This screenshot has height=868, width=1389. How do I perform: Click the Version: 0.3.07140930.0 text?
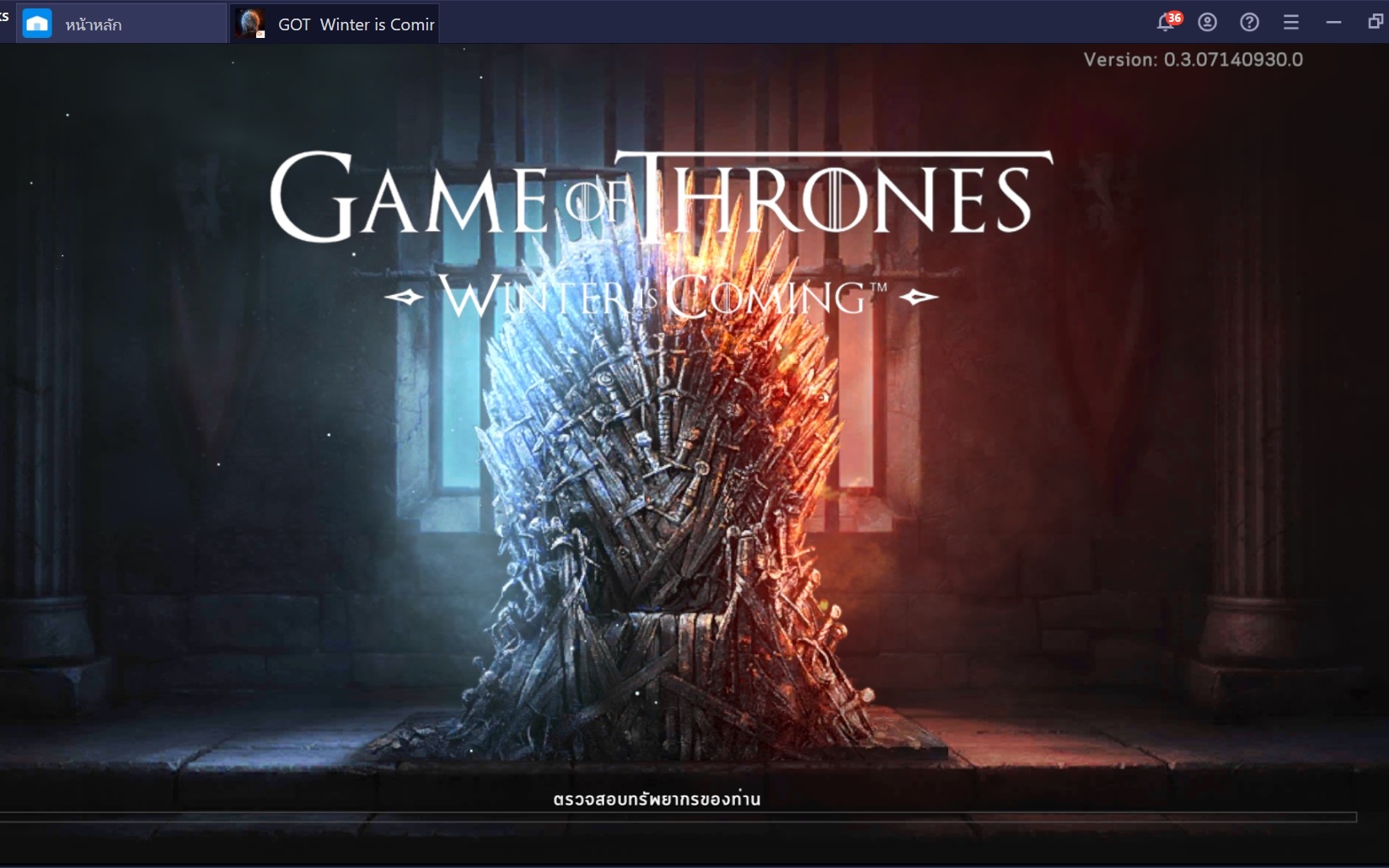coord(1193,60)
